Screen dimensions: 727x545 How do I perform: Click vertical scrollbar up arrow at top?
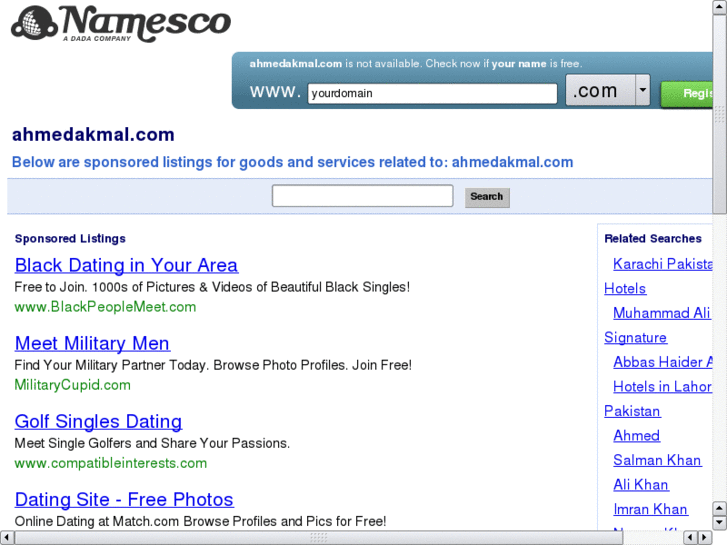(x=720, y=7)
